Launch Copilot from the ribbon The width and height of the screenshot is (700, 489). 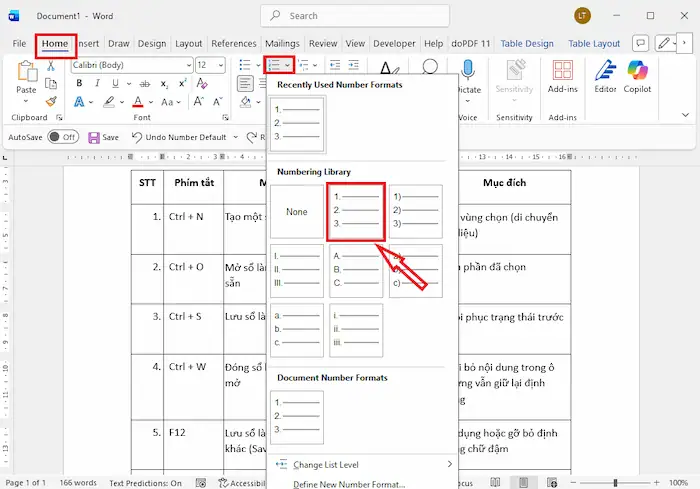tap(638, 76)
